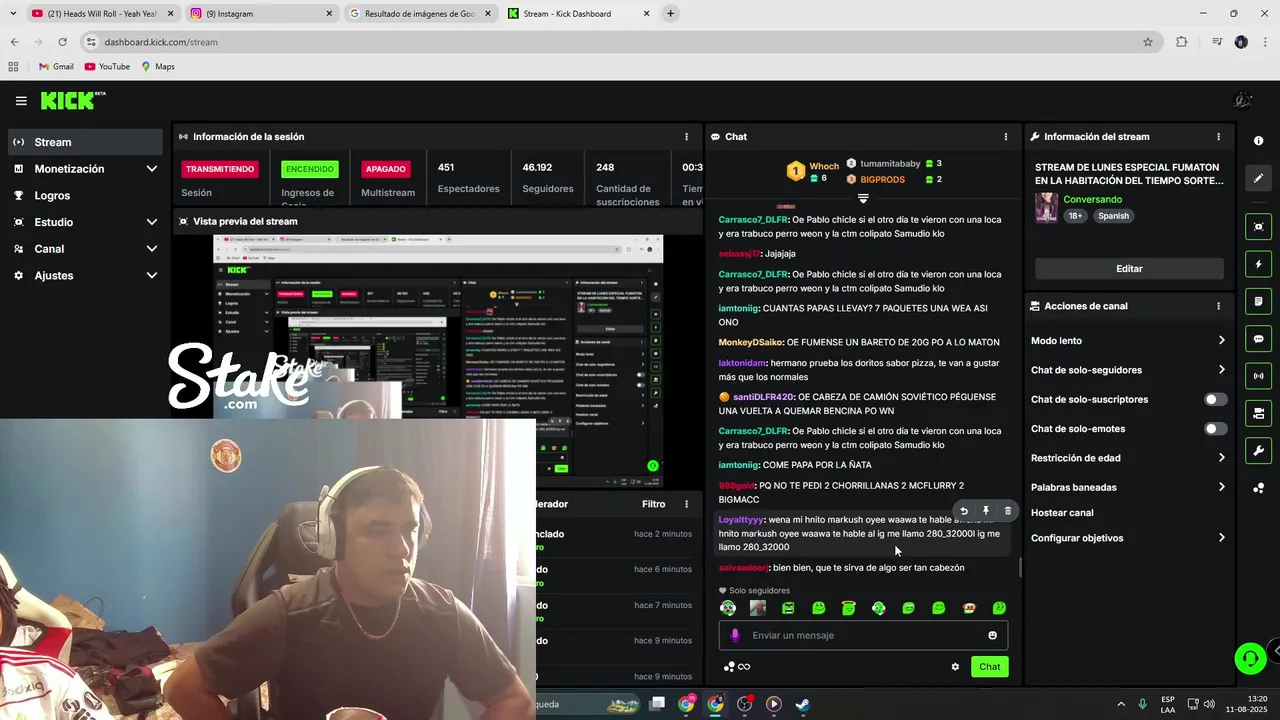Open the info icon in right rail
1280x720 pixels.
[1258, 141]
